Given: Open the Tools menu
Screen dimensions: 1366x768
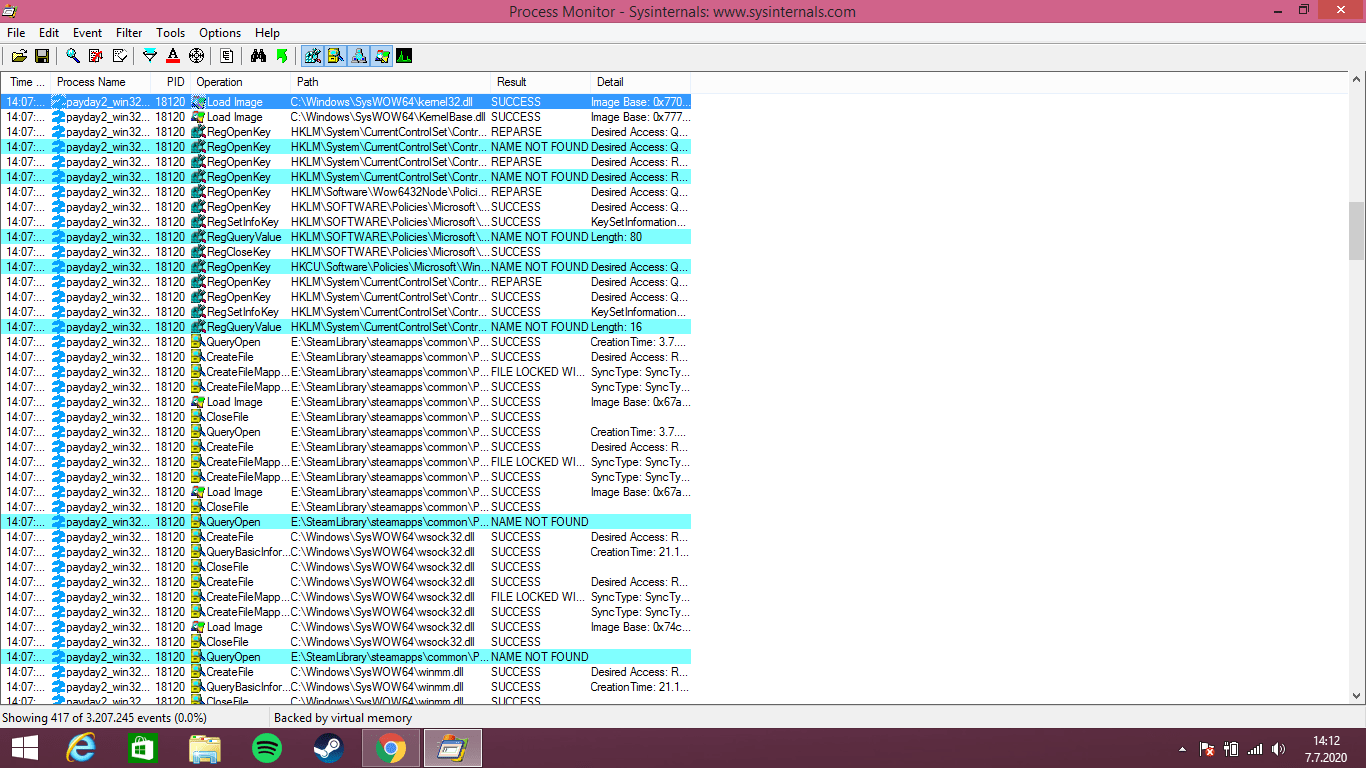Looking at the screenshot, I should tap(171, 33).
